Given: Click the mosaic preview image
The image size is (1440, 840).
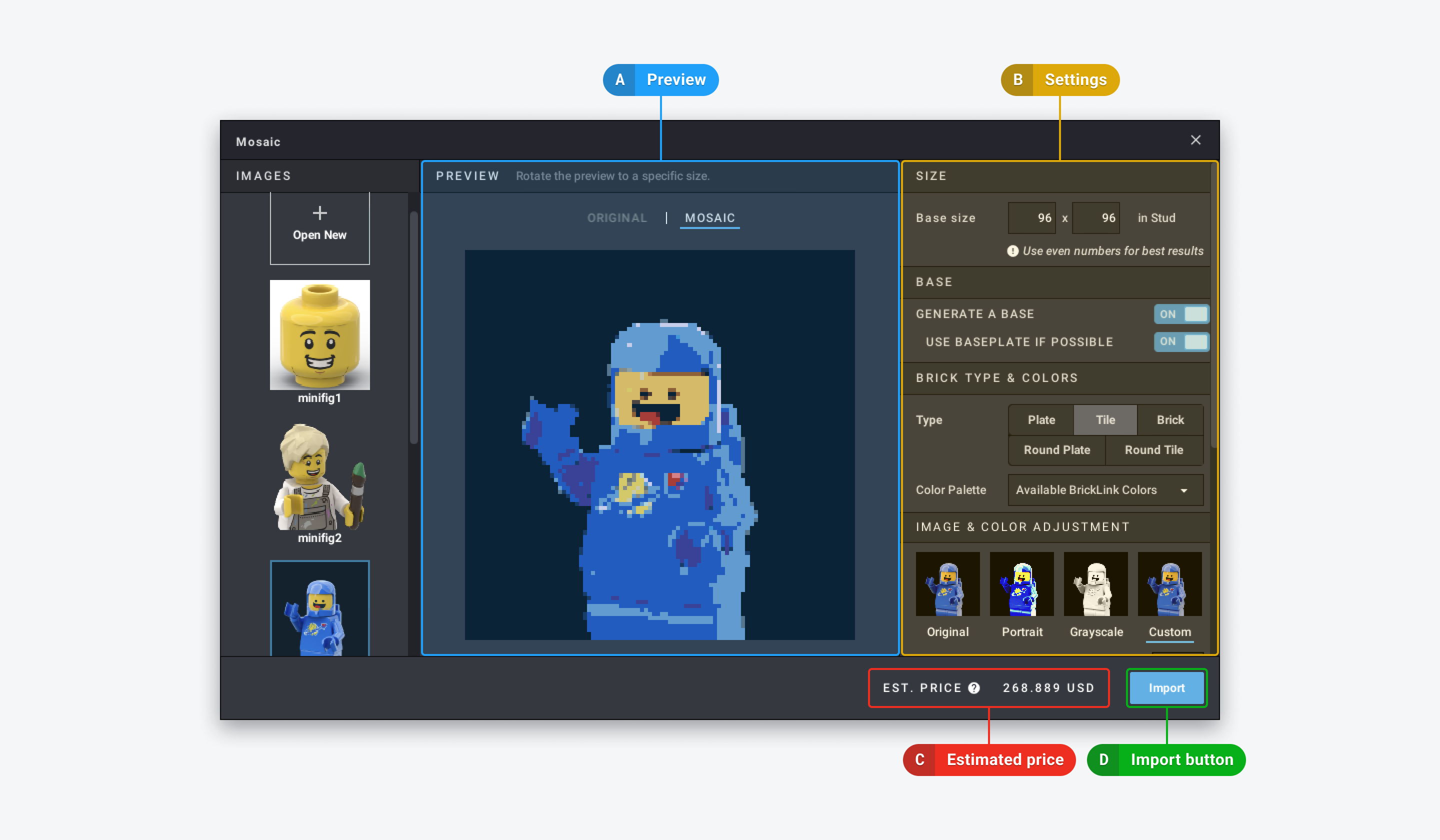Looking at the screenshot, I should (659, 444).
